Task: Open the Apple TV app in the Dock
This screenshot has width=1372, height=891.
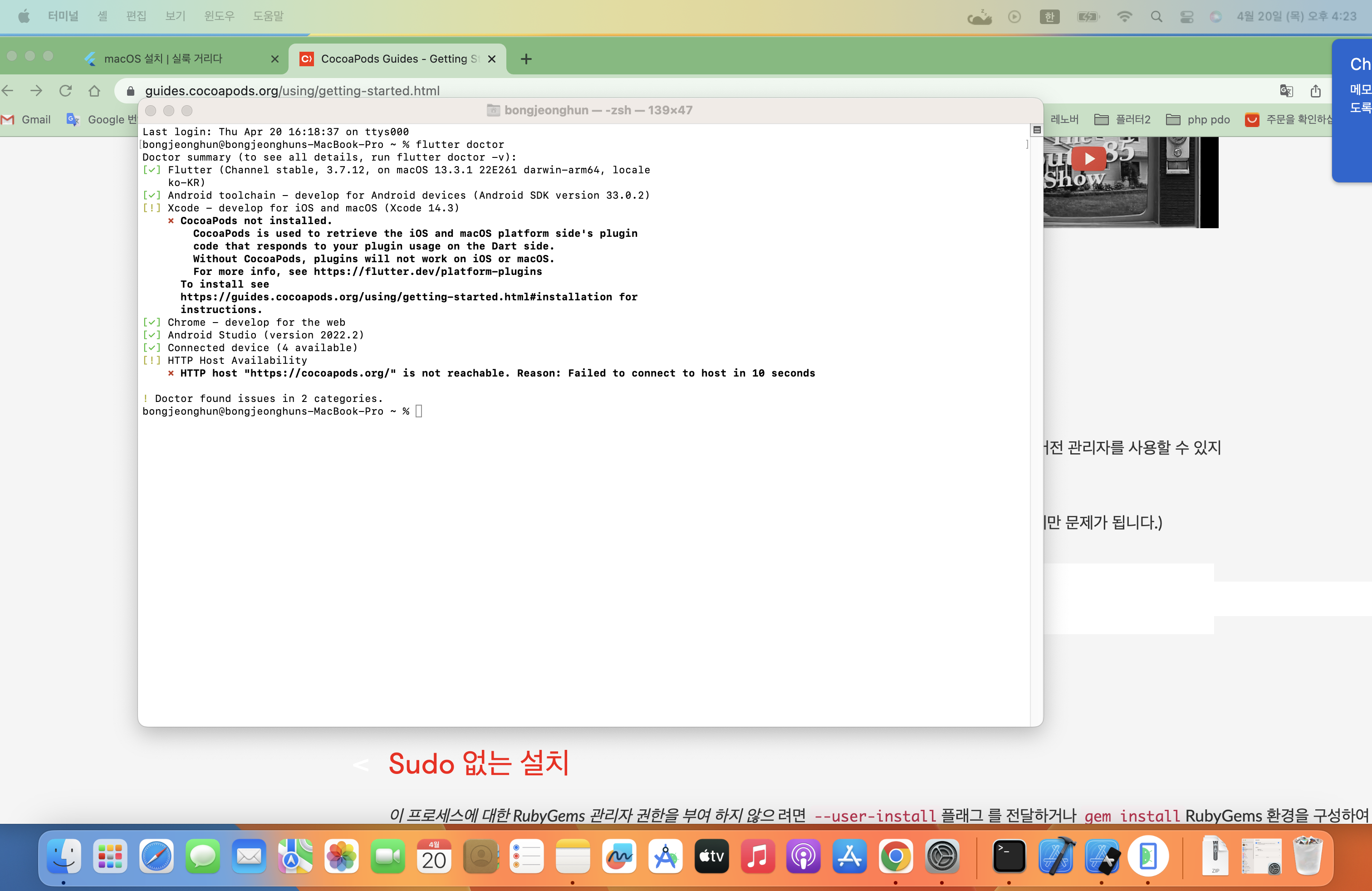Action: pyautogui.click(x=711, y=857)
